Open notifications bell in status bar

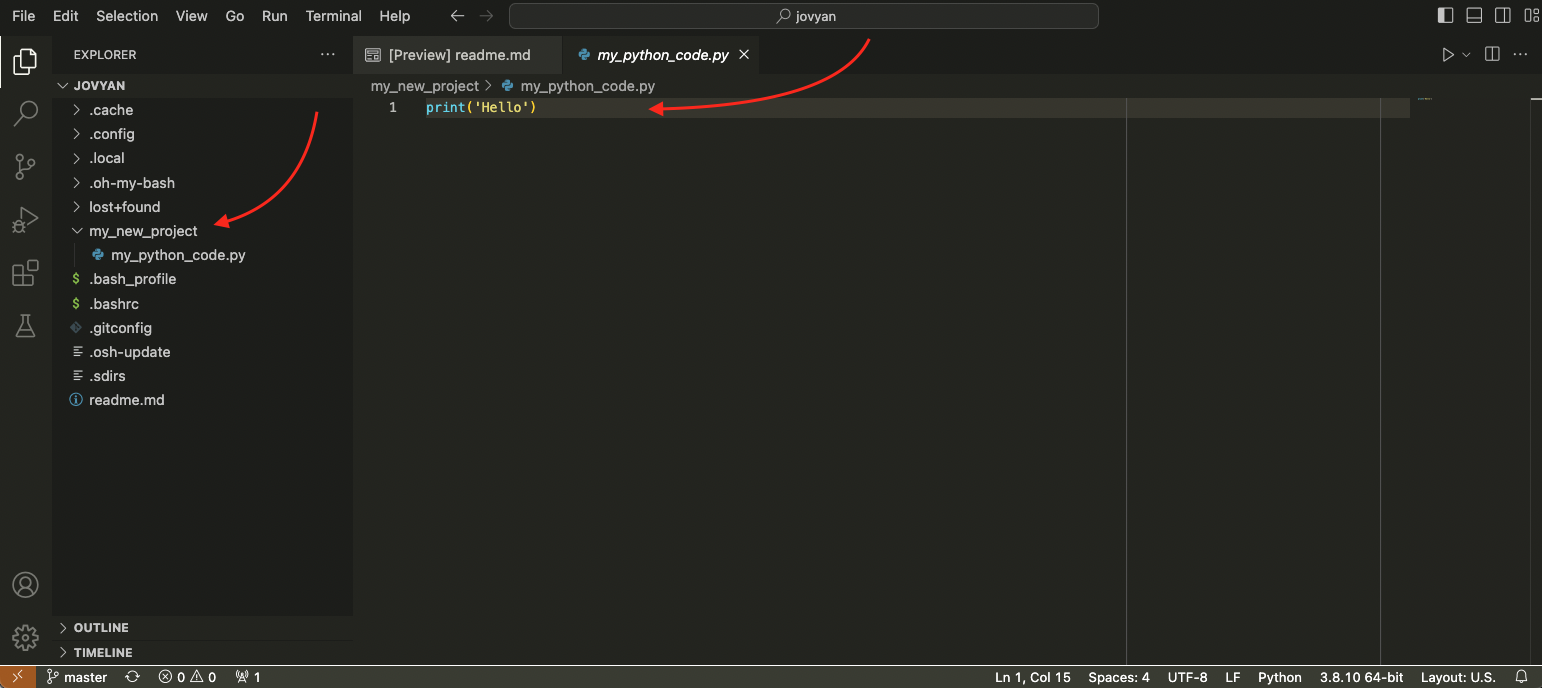[x=1521, y=677]
